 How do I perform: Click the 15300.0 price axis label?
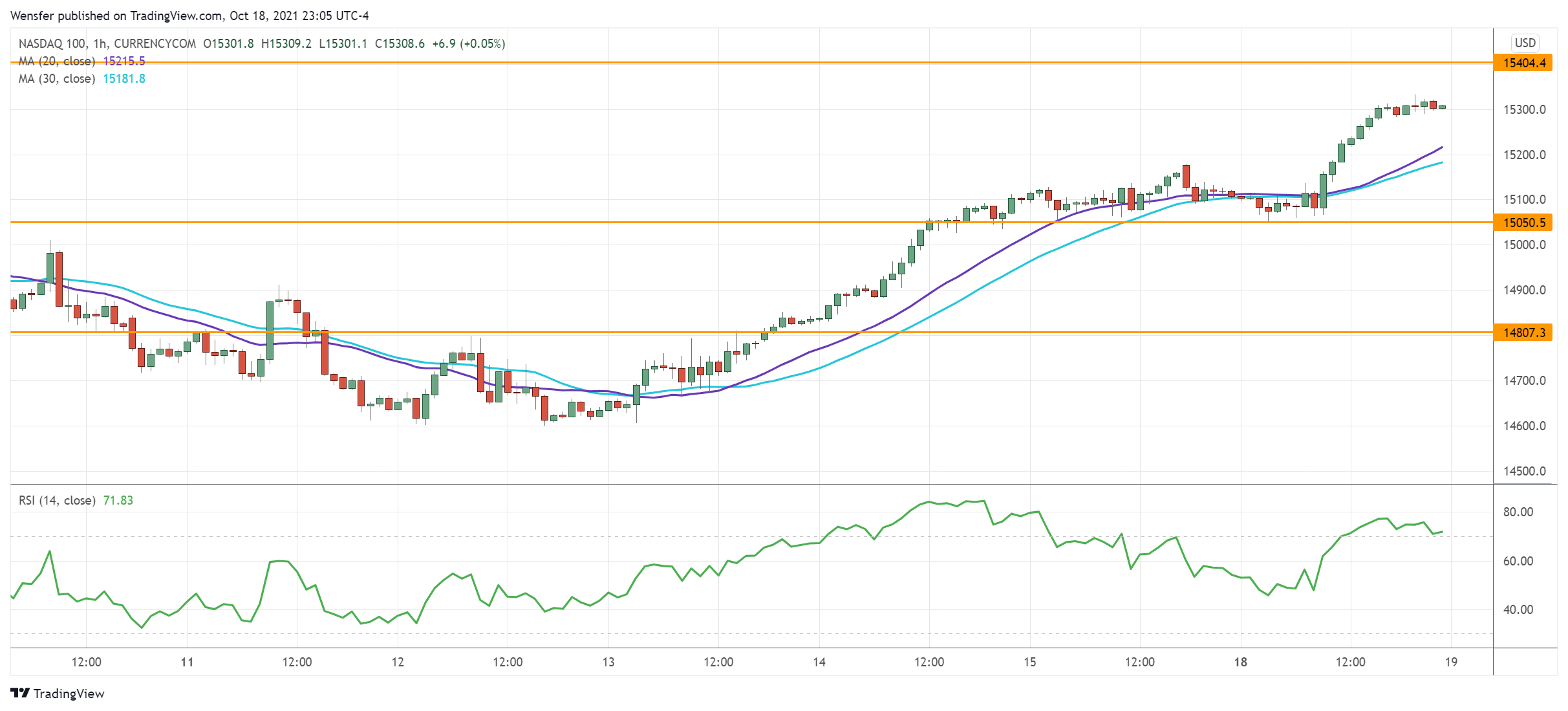click(1524, 109)
